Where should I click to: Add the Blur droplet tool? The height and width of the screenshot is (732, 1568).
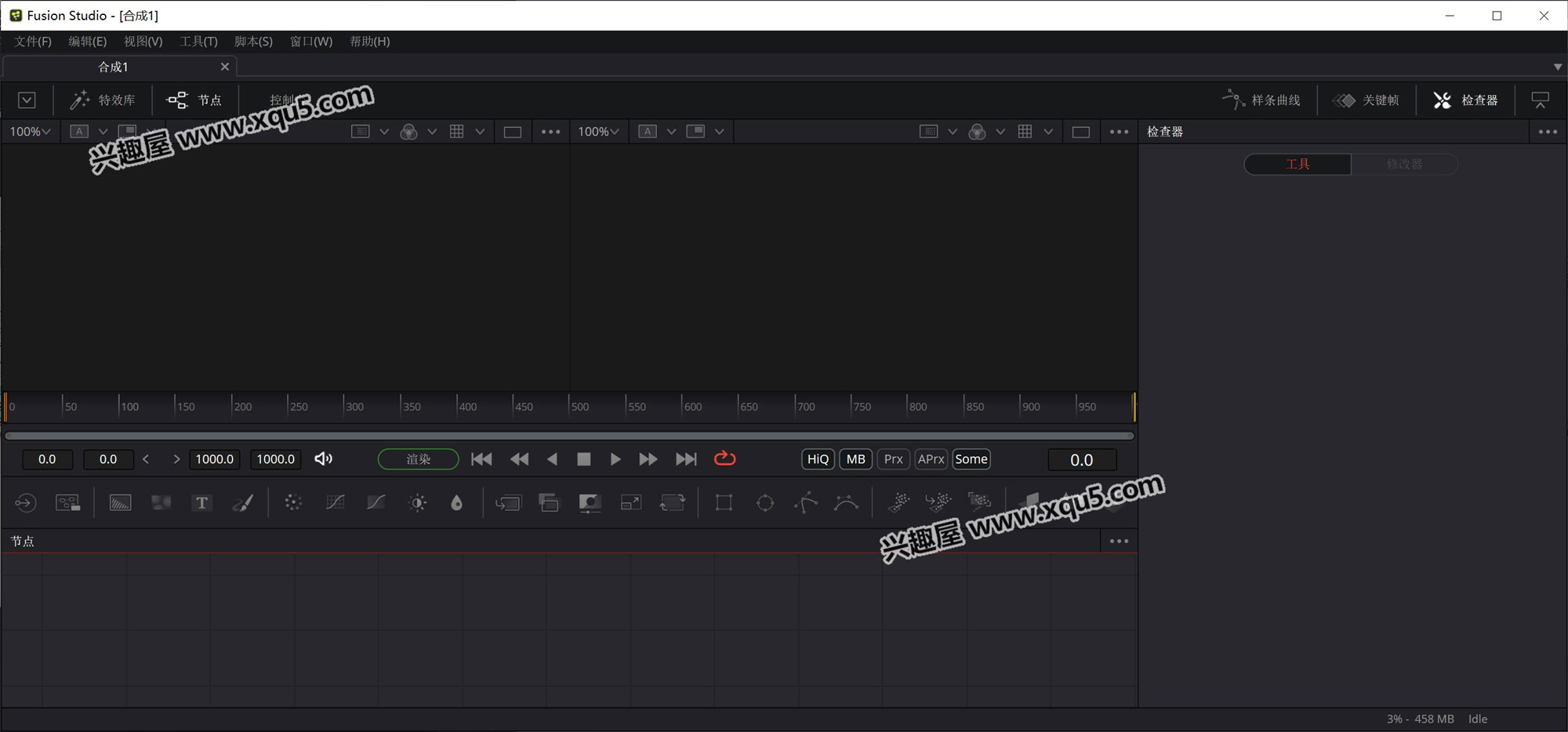click(457, 503)
